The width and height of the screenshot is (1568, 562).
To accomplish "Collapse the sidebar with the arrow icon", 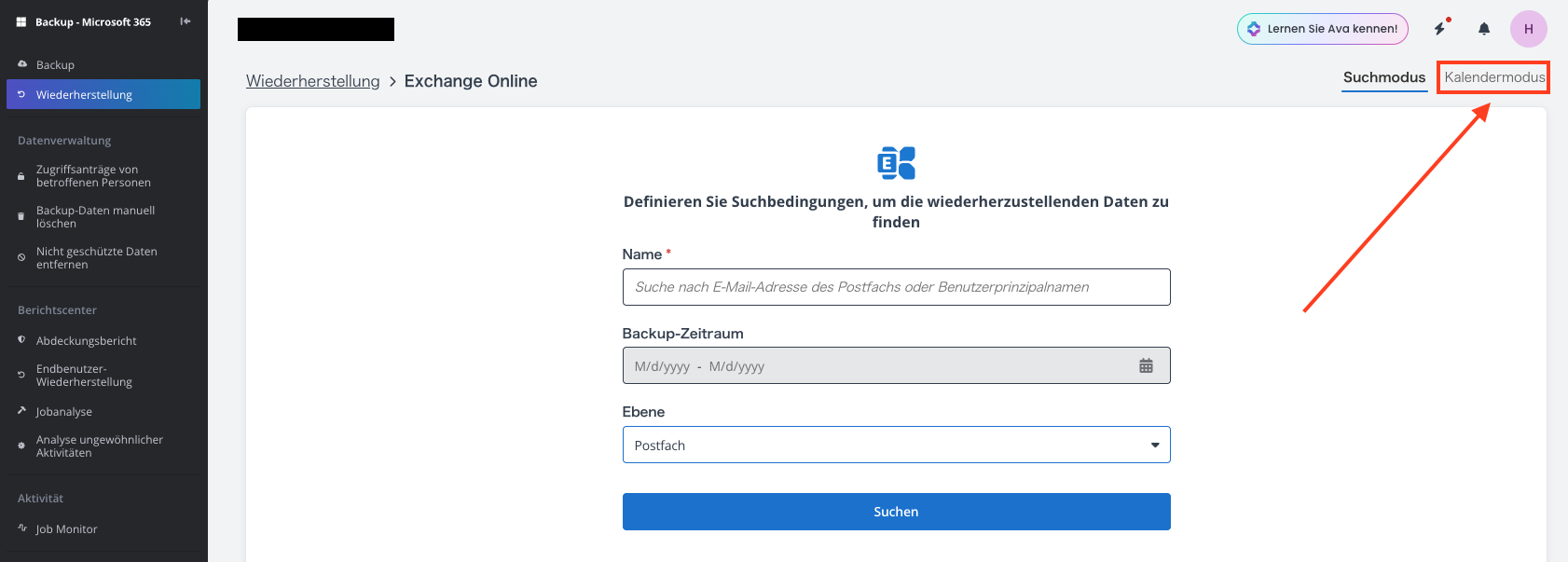I will [186, 21].
